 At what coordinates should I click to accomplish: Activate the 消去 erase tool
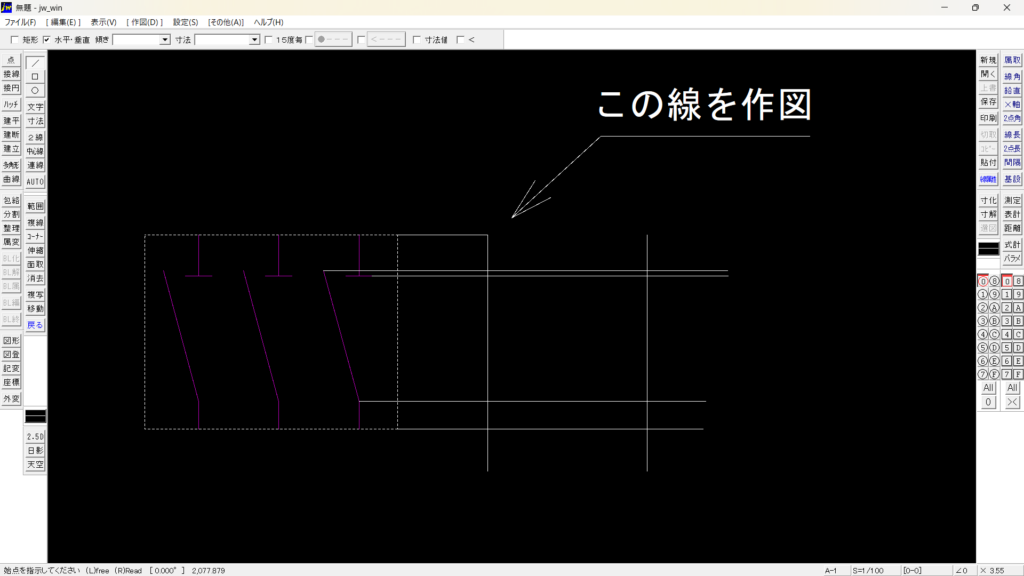click(x=35, y=279)
